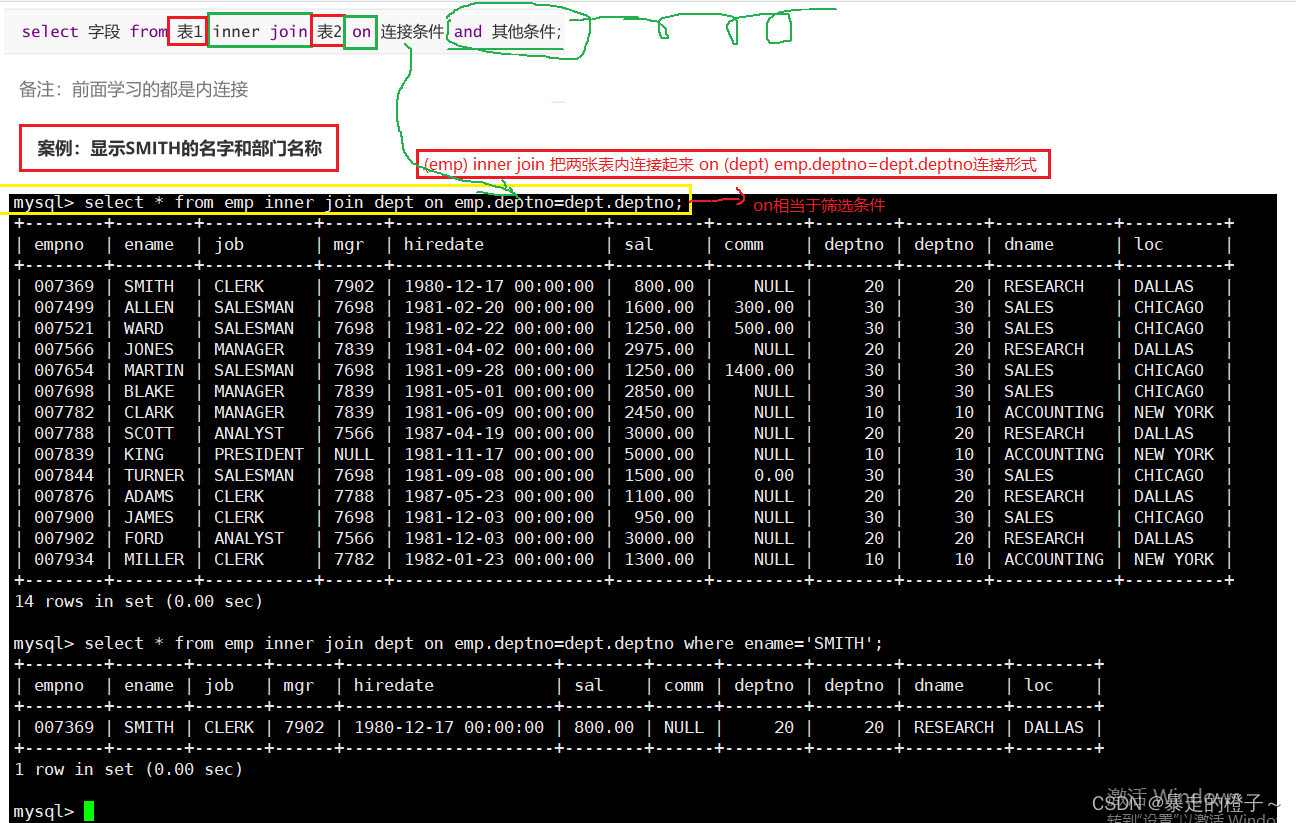Click hiredate '1982-01-23 00:00:00'

pos(499,559)
